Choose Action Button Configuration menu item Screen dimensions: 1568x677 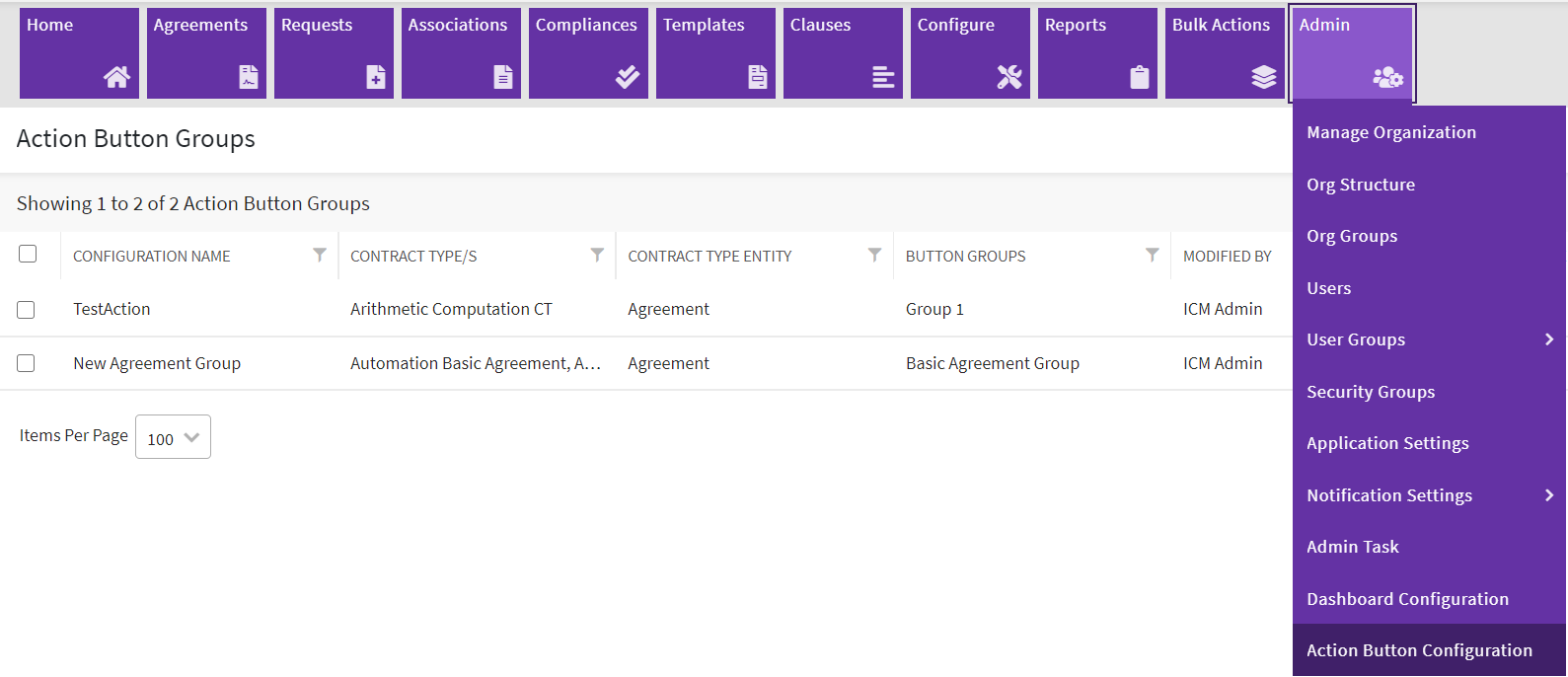(x=1419, y=650)
